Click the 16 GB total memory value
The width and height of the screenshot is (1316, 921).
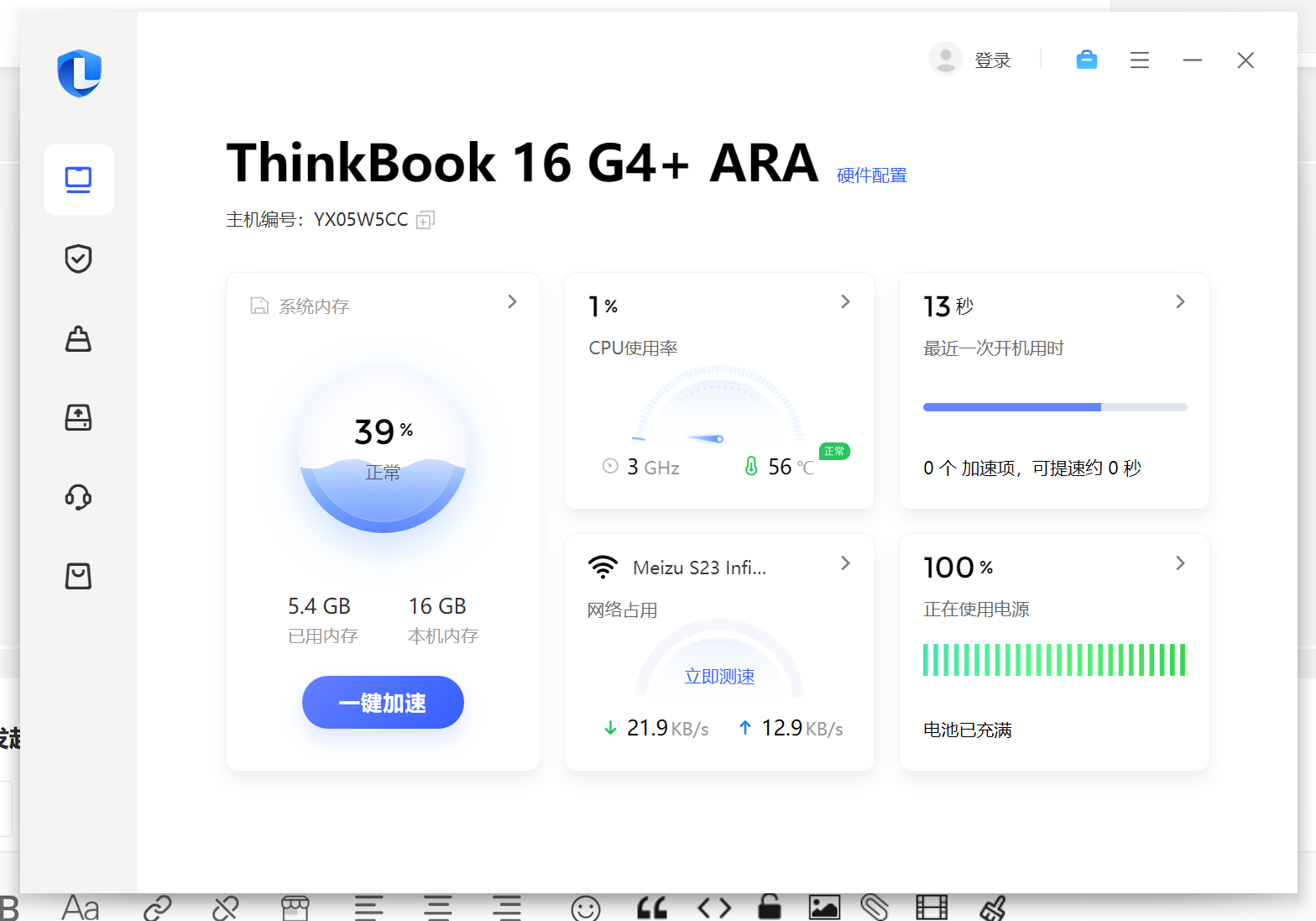437,606
